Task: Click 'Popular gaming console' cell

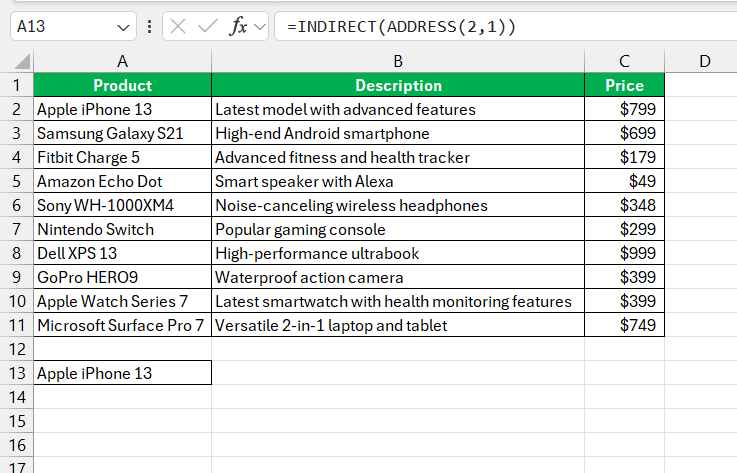Action: (x=398, y=229)
